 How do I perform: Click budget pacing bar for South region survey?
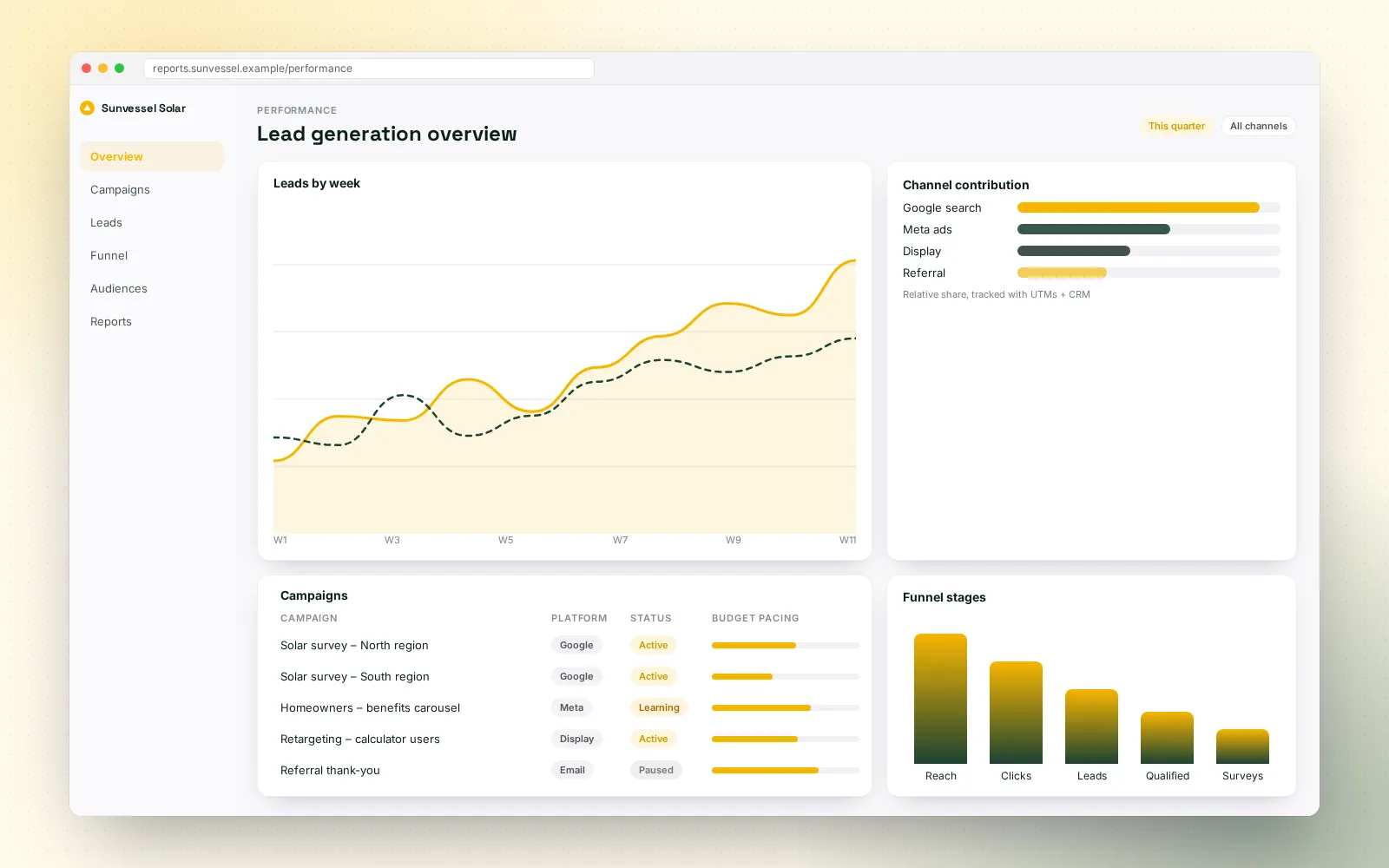(786, 676)
